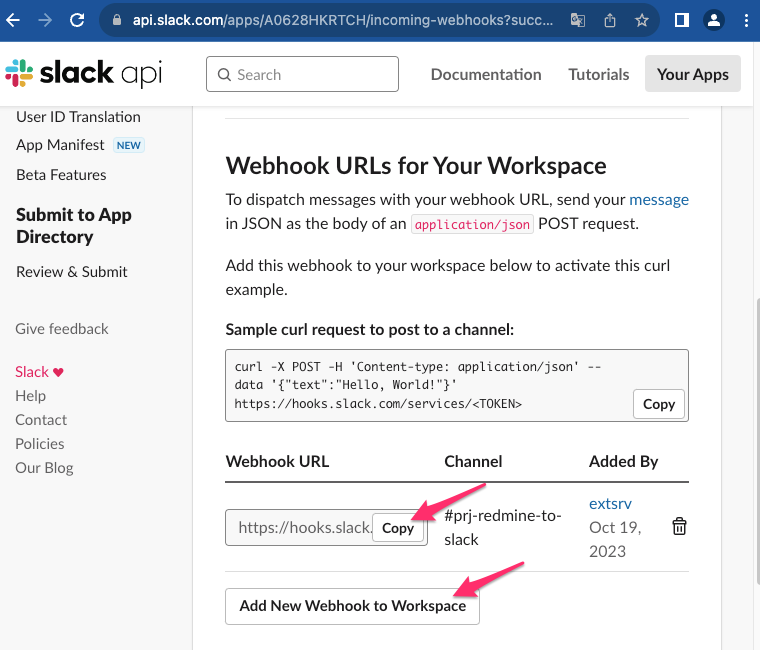The image size is (760, 650).
Task: Open Beta Features in sidebar
Action: pyautogui.click(x=61, y=174)
